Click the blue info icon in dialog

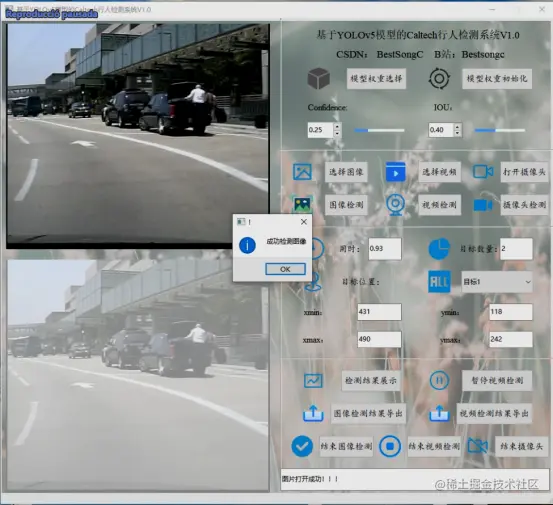[x=247, y=245]
